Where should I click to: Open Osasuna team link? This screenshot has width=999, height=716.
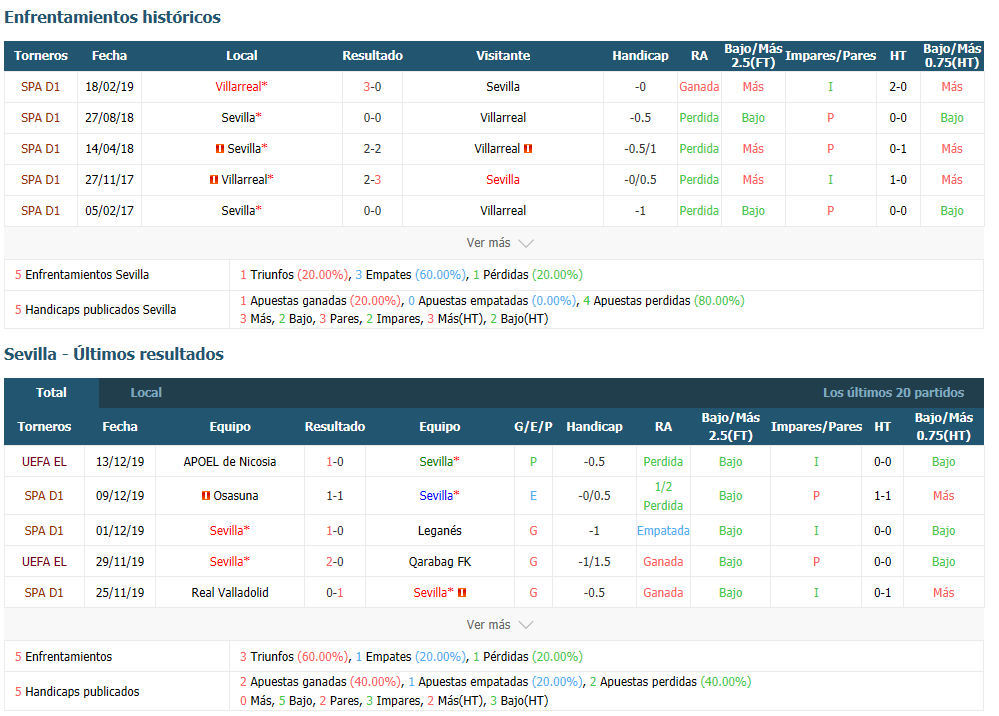[236, 496]
